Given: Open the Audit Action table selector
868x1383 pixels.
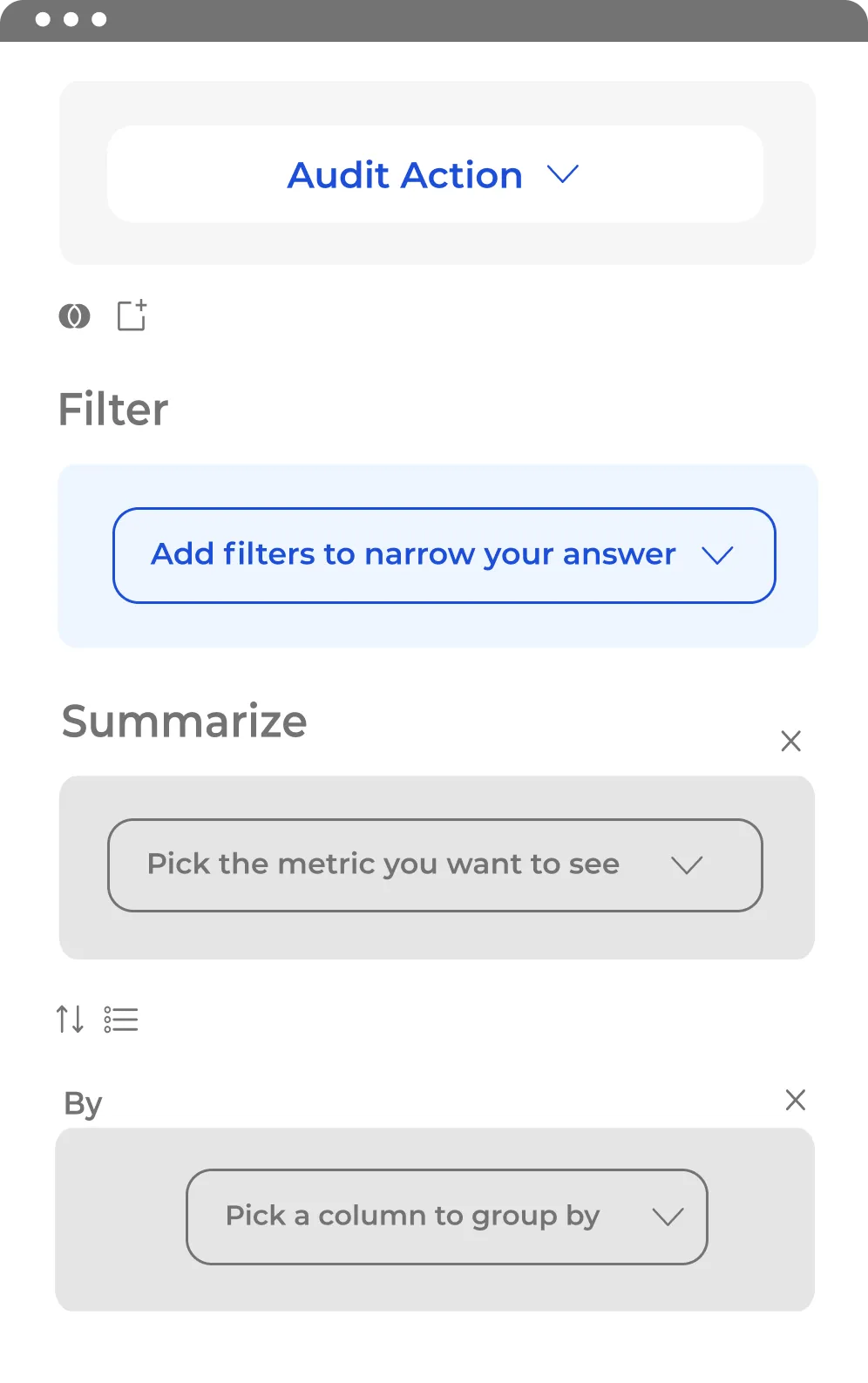Looking at the screenshot, I should [x=435, y=174].
